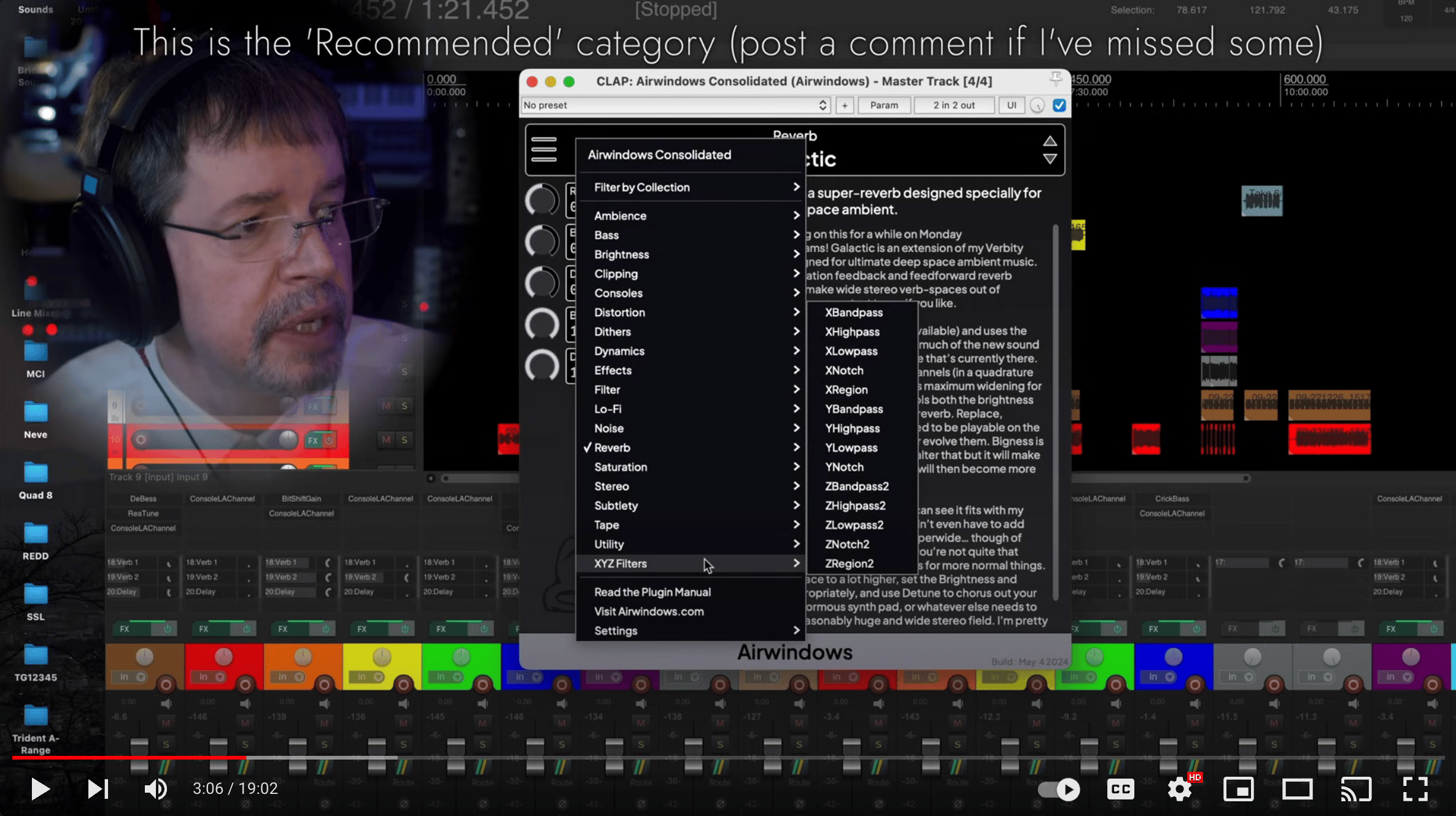Open YouTube video settings gear
The height and width of the screenshot is (816, 1456).
tap(1179, 789)
